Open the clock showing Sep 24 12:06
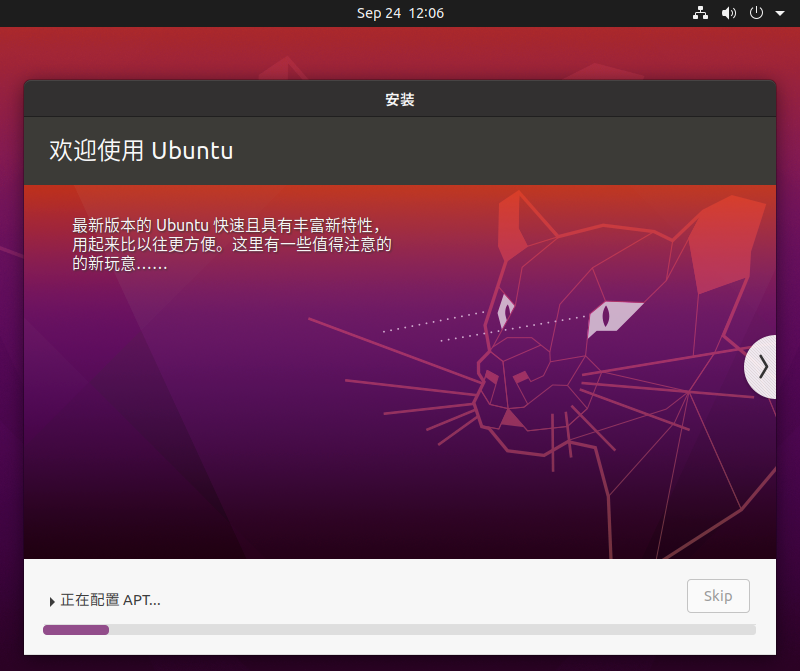This screenshot has height=671, width=800. tap(400, 13)
